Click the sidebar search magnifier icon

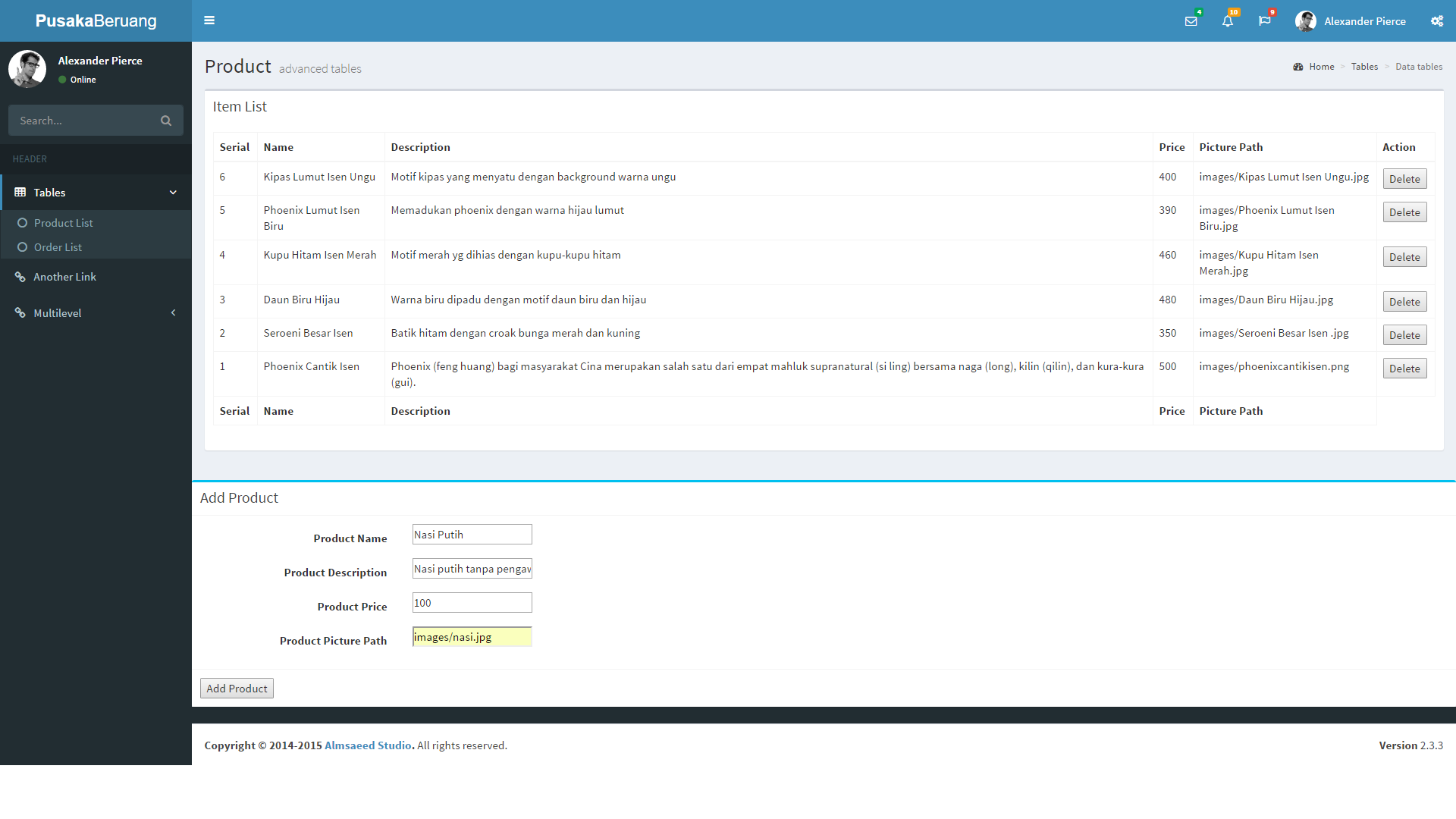[x=166, y=121]
